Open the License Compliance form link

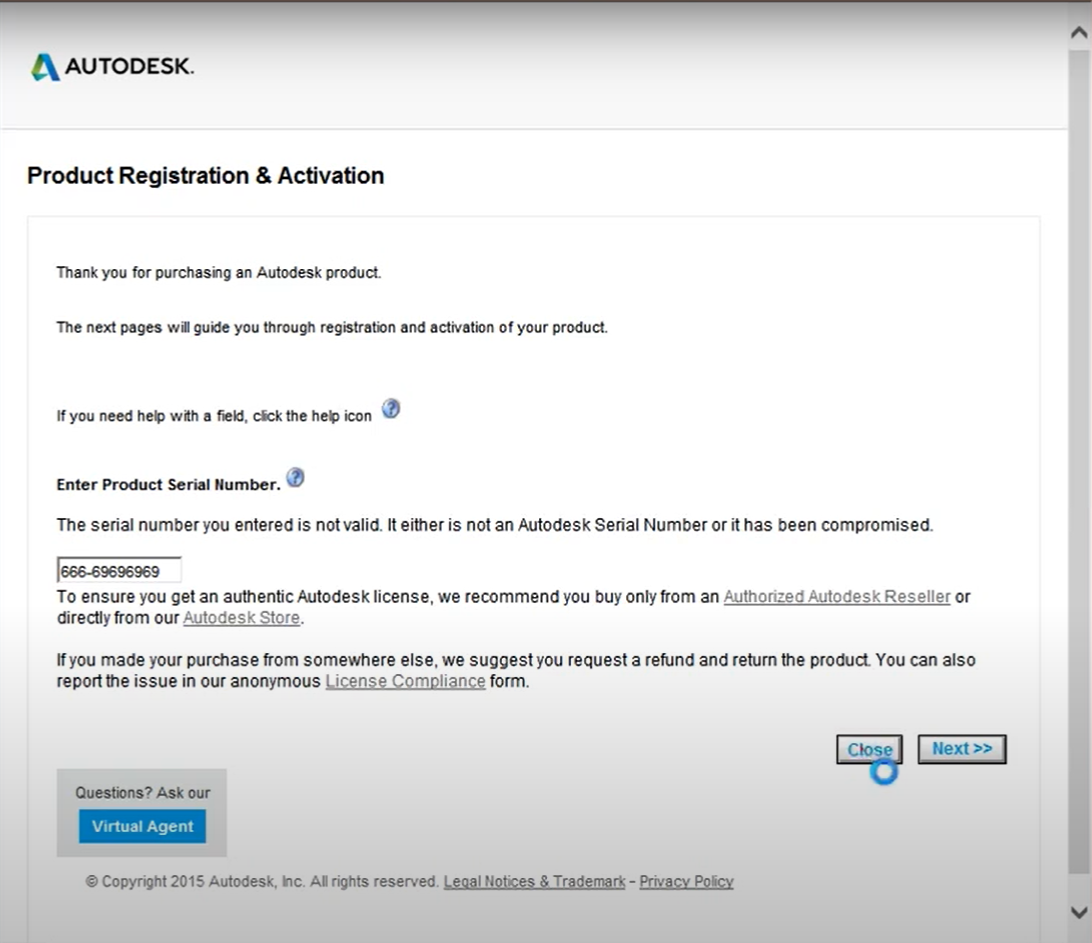[x=405, y=682]
